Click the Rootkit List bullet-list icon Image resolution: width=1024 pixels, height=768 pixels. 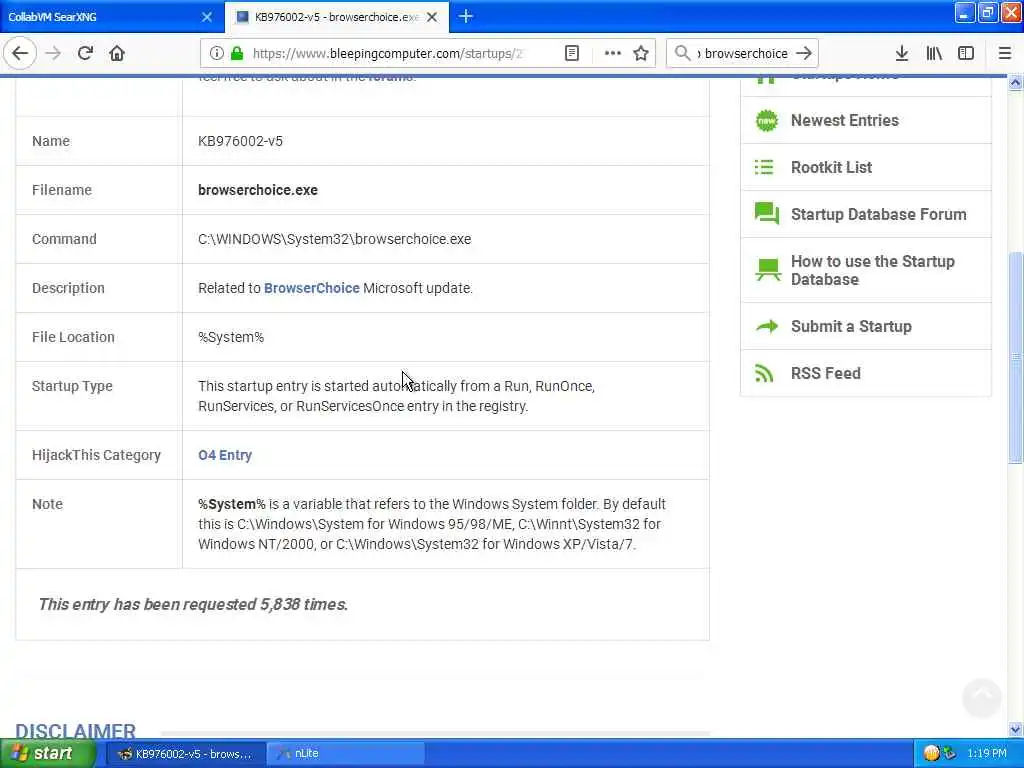pos(764,167)
